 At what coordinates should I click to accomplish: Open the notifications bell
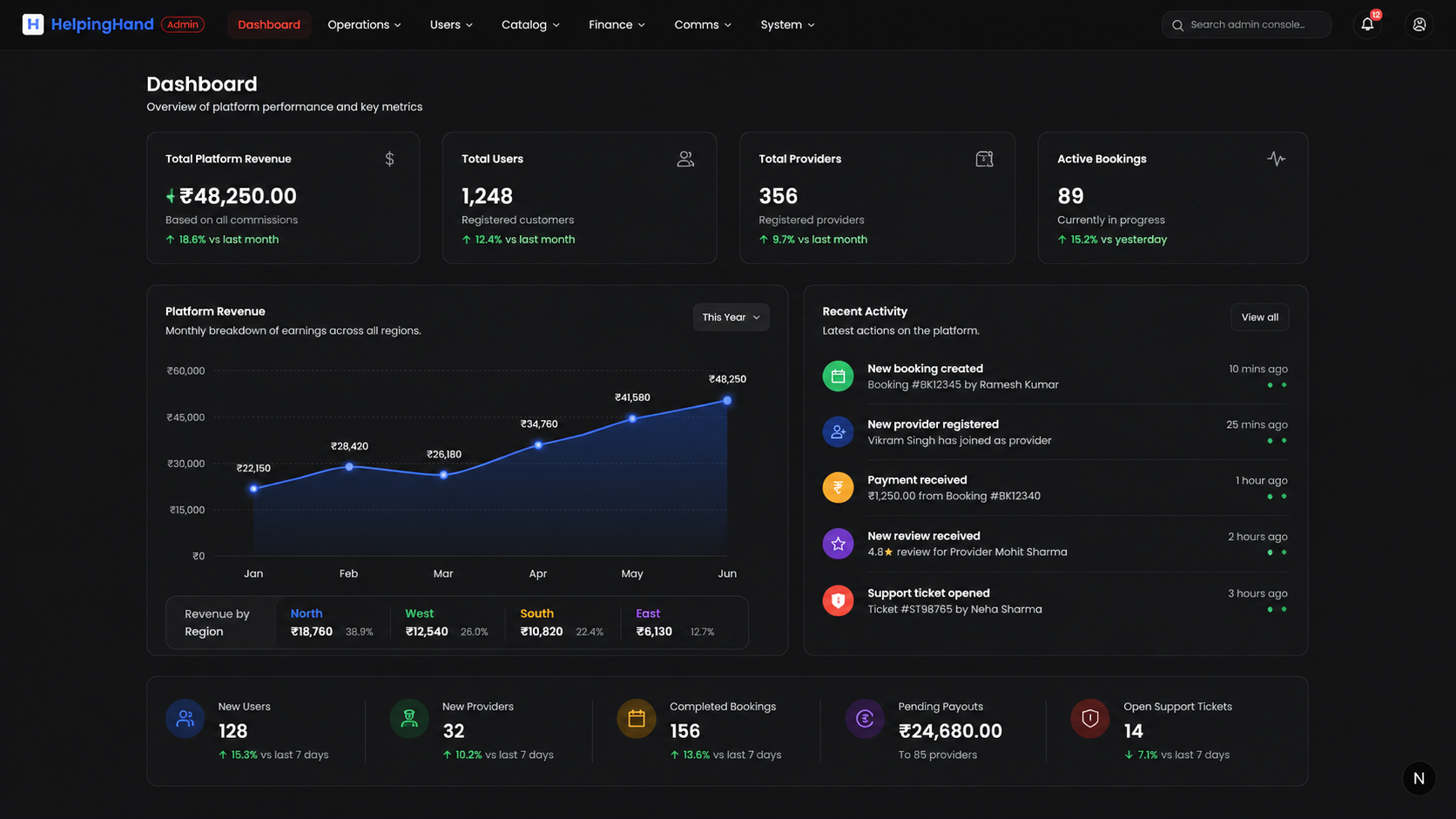[1367, 24]
